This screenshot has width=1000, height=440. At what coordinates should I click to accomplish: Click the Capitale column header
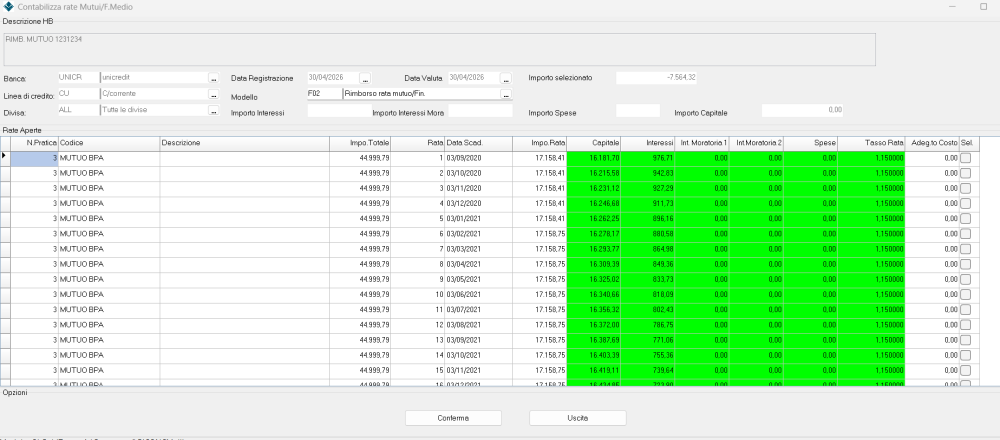coord(594,143)
